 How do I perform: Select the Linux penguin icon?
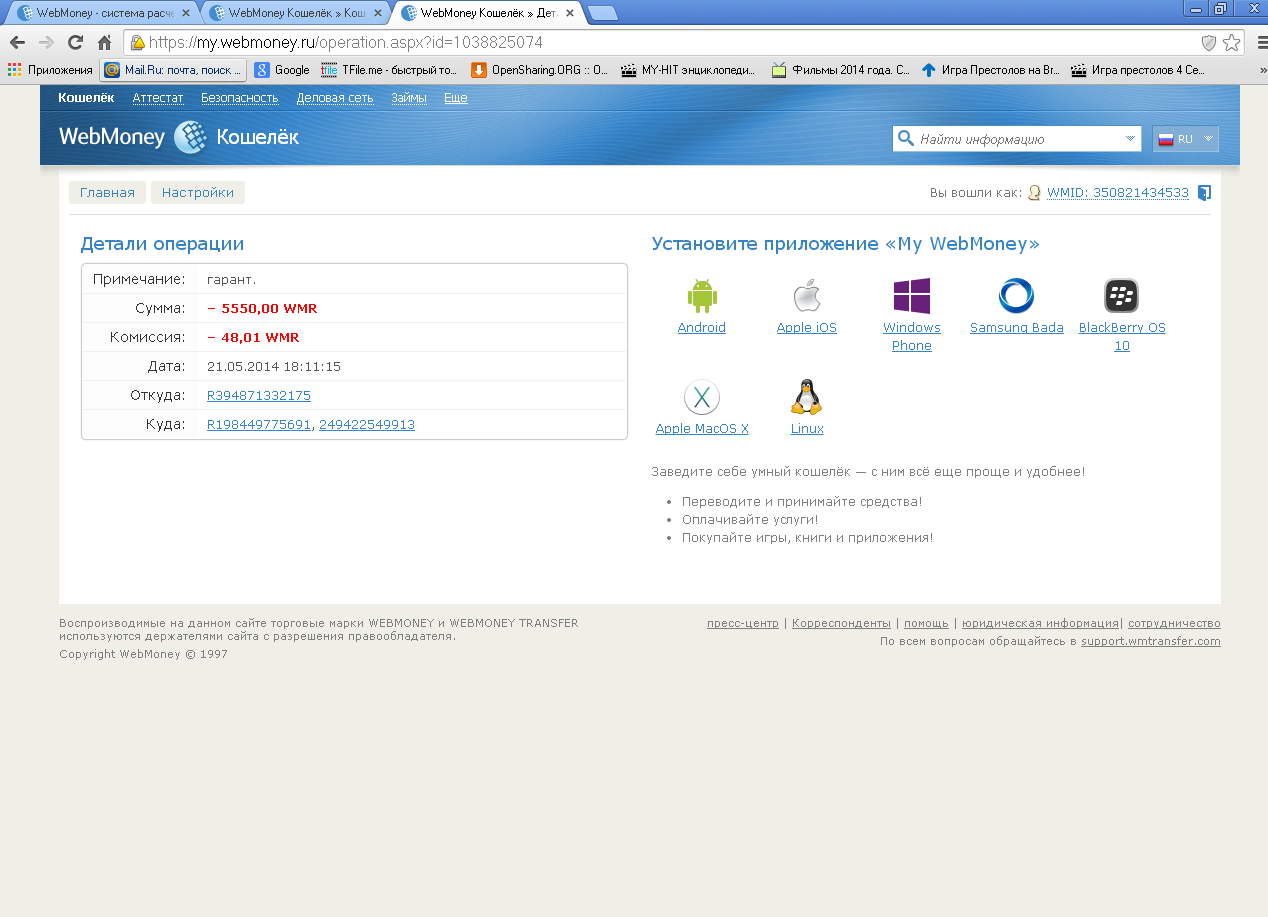(806, 398)
